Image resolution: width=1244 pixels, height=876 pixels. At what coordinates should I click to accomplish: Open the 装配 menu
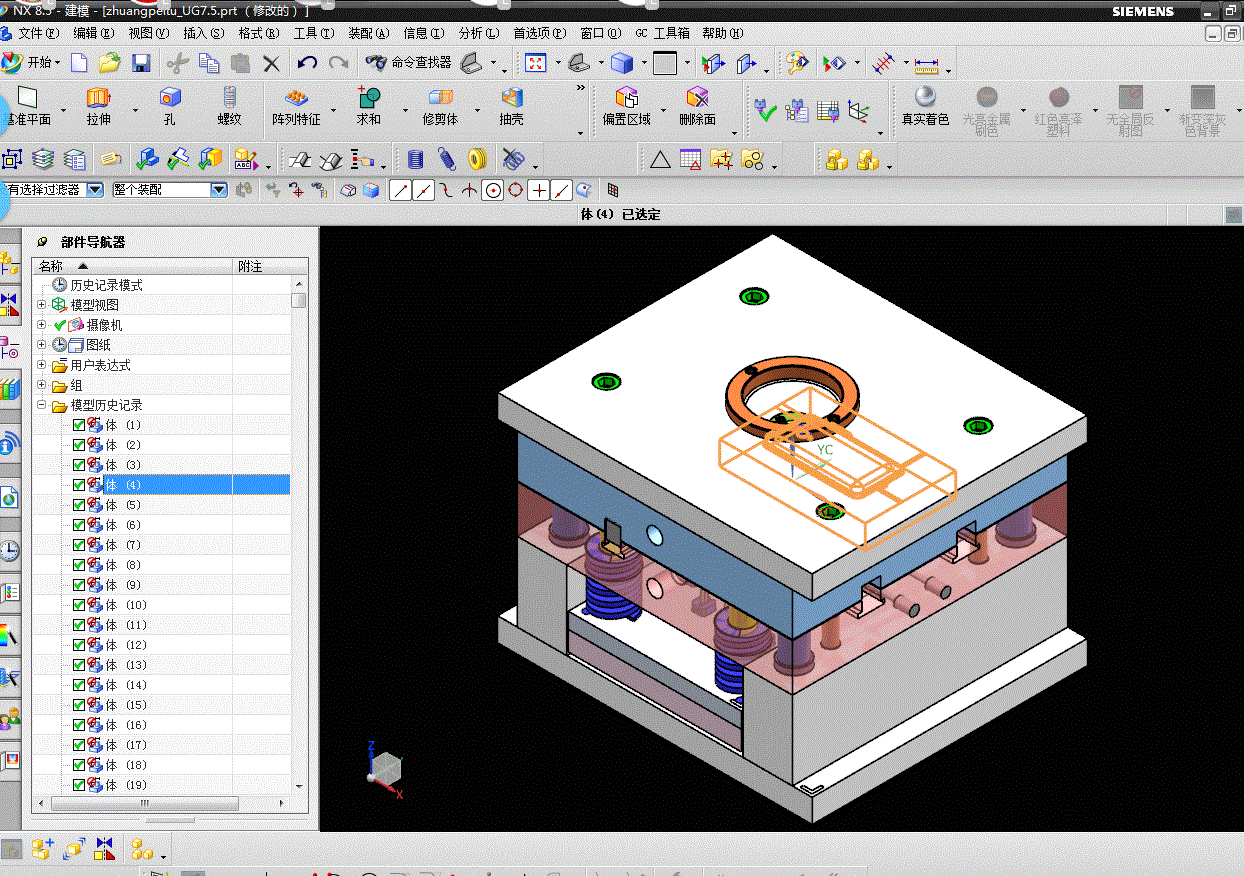pos(369,33)
